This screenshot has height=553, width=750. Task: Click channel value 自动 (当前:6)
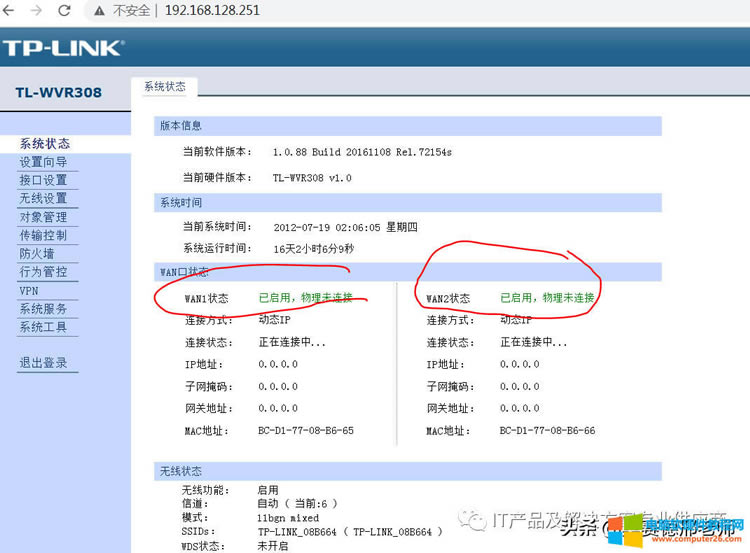tap(297, 503)
